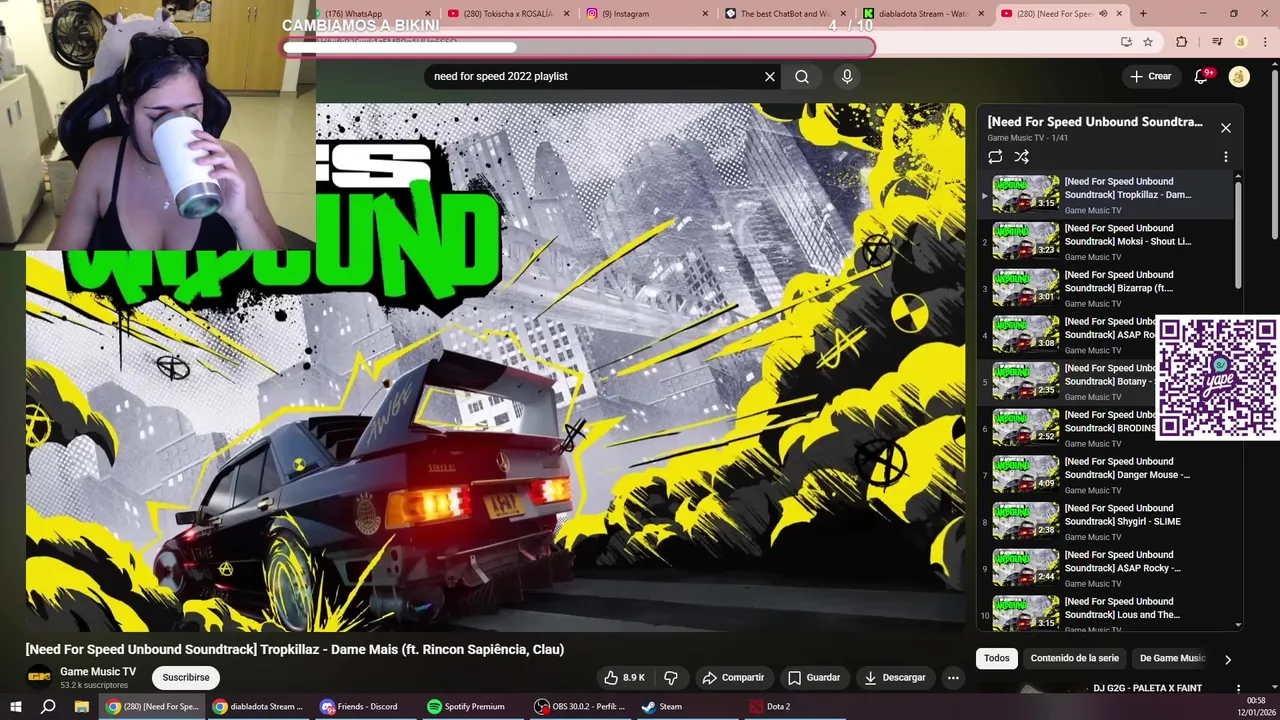Click the Descargar download button

click(x=895, y=677)
